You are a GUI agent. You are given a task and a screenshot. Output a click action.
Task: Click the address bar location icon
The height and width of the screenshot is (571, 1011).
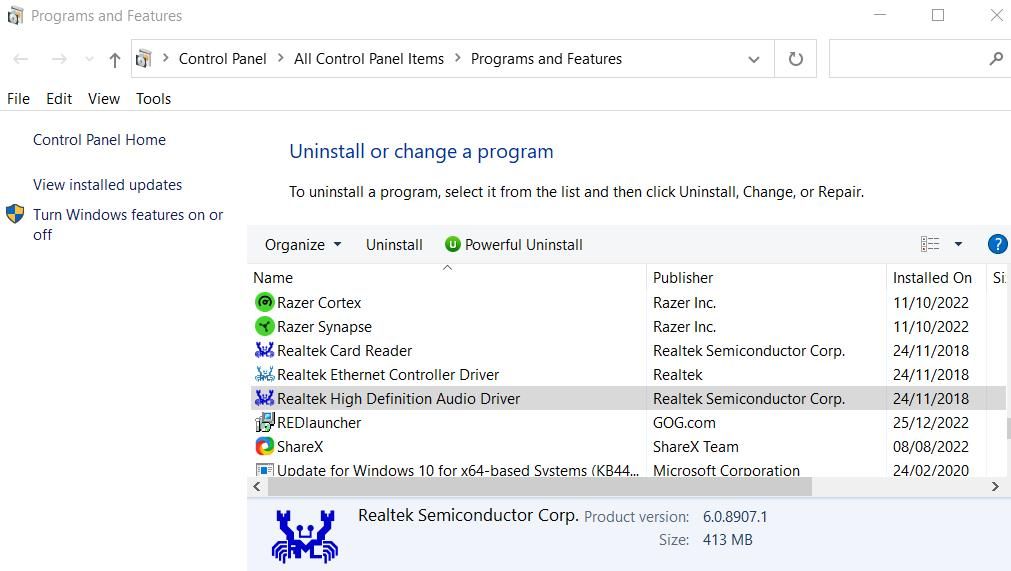click(x=144, y=59)
